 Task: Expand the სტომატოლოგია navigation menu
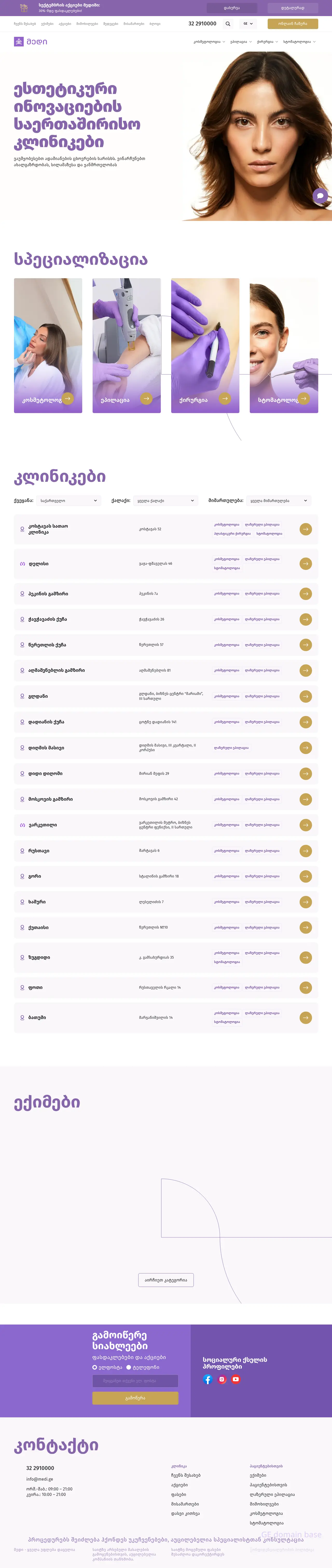(x=299, y=42)
